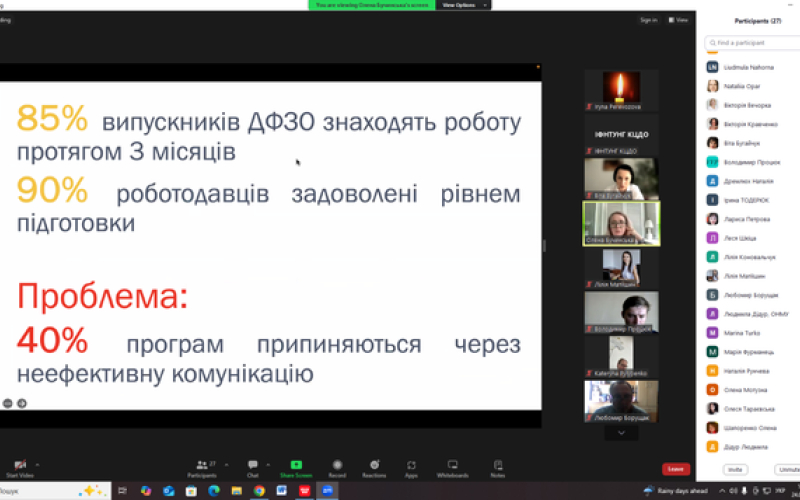
Task: Click the screen-sharing notification banner
Action: 372,5
